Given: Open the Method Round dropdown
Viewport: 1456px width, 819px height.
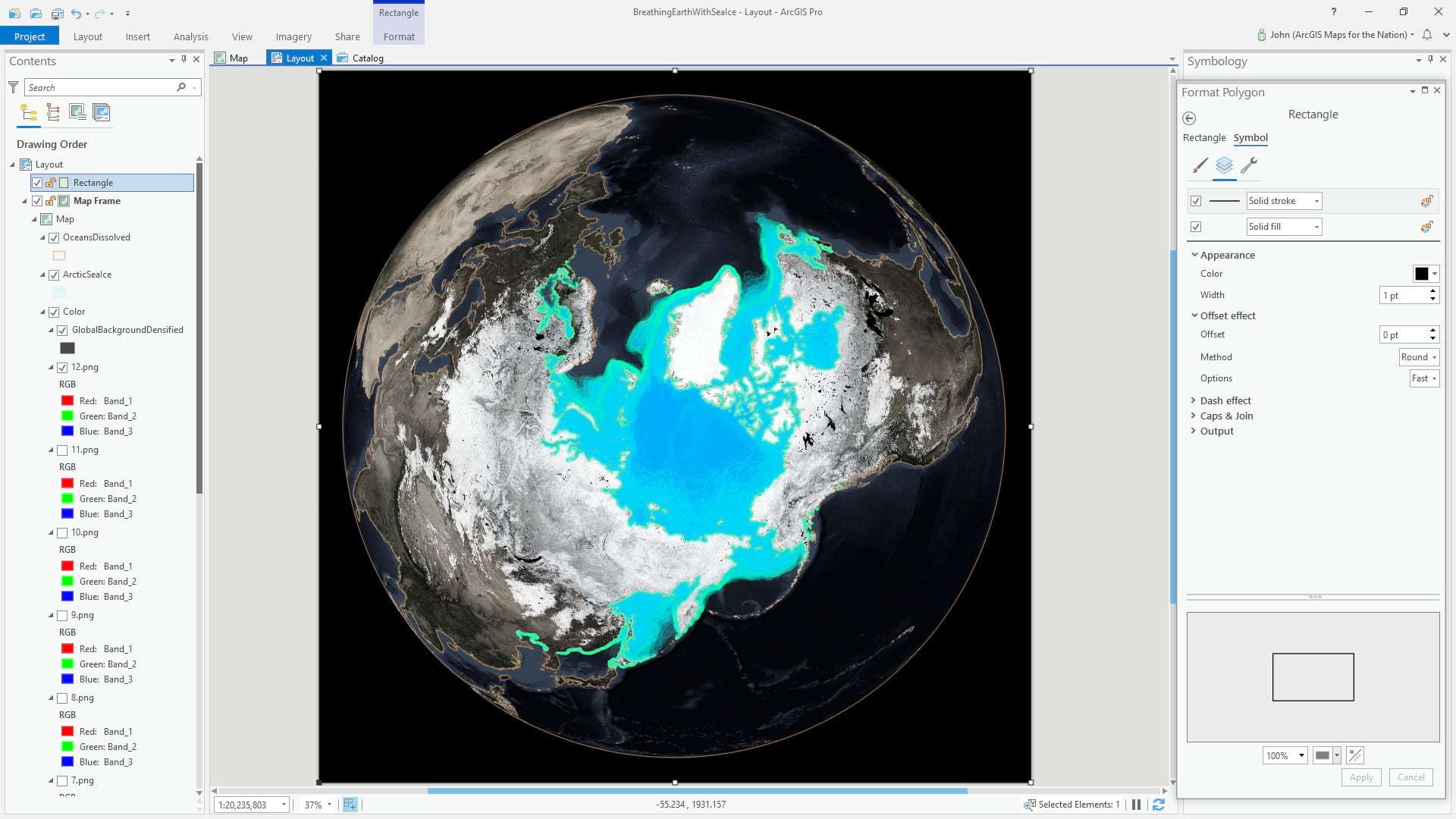Looking at the screenshot, I should (1418, 357).
